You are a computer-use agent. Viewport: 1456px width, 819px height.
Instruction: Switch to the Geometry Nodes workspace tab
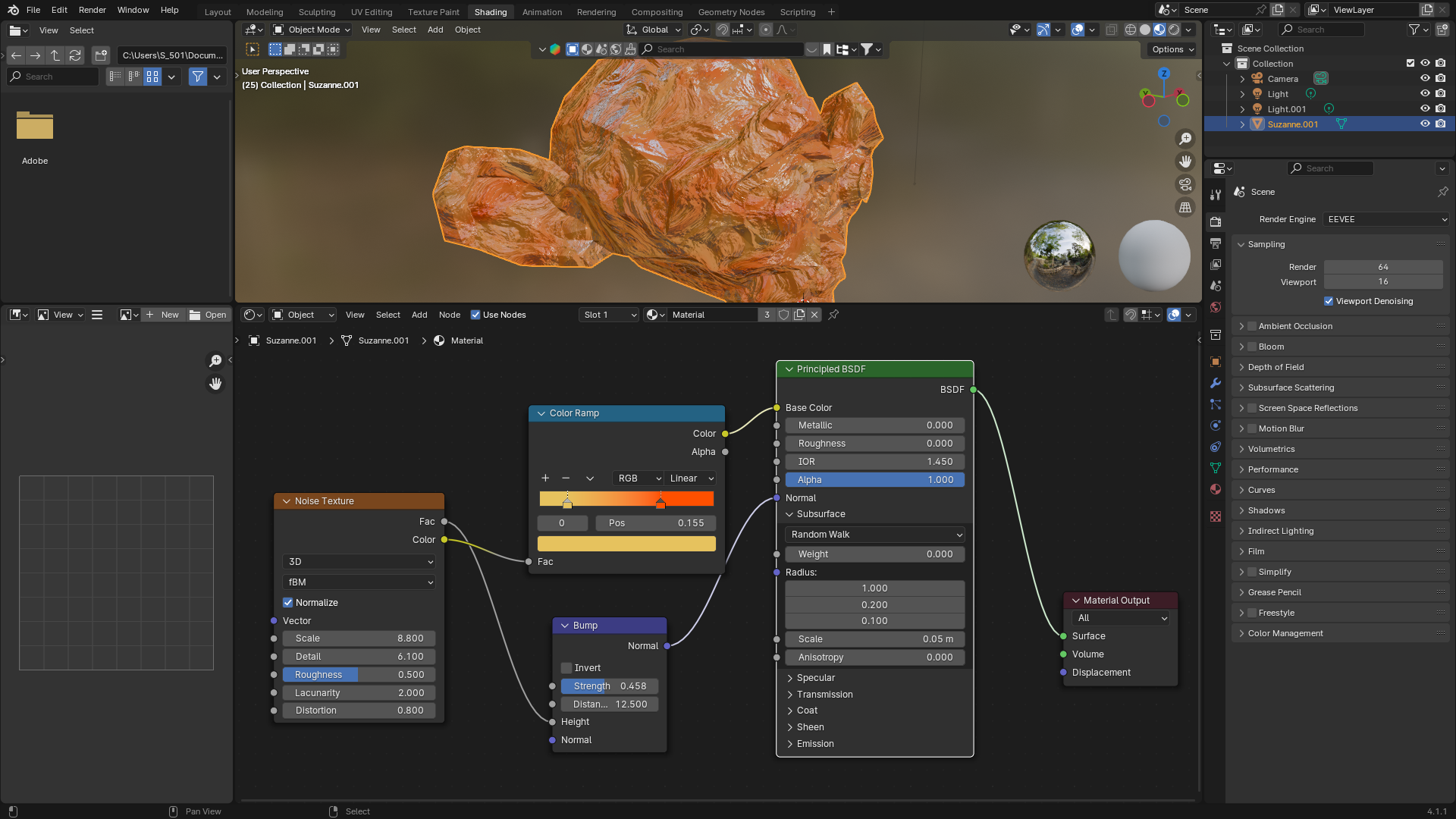[731, 12]
